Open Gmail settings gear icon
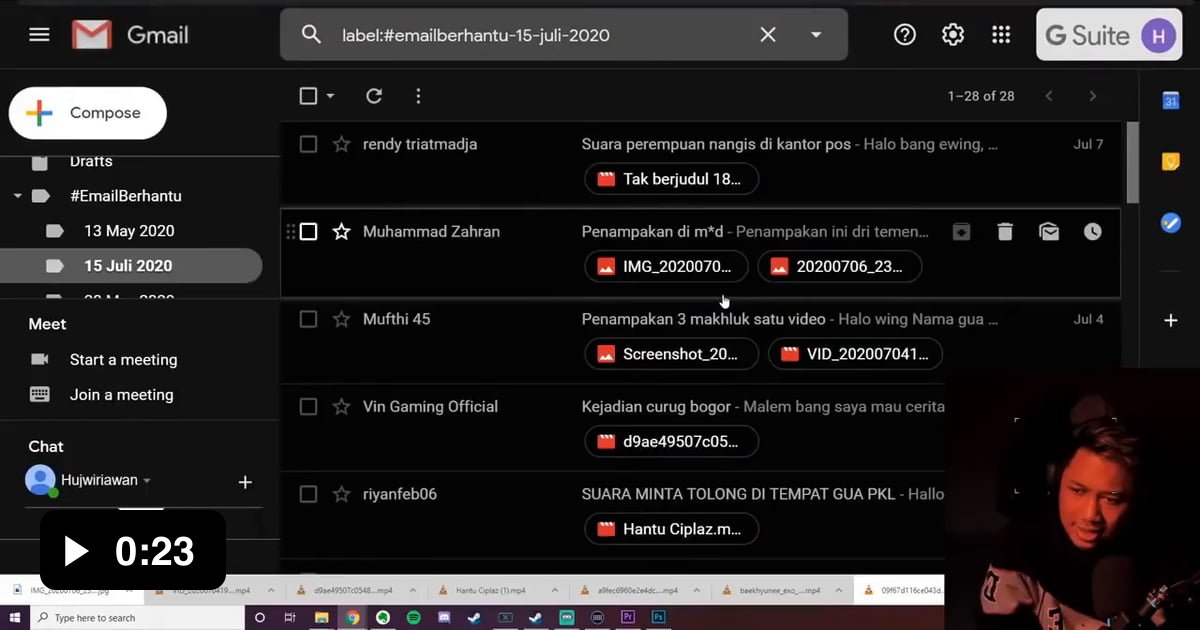Image resolution: width=1200 pixels, height=630 pixels. coord(953,35)
